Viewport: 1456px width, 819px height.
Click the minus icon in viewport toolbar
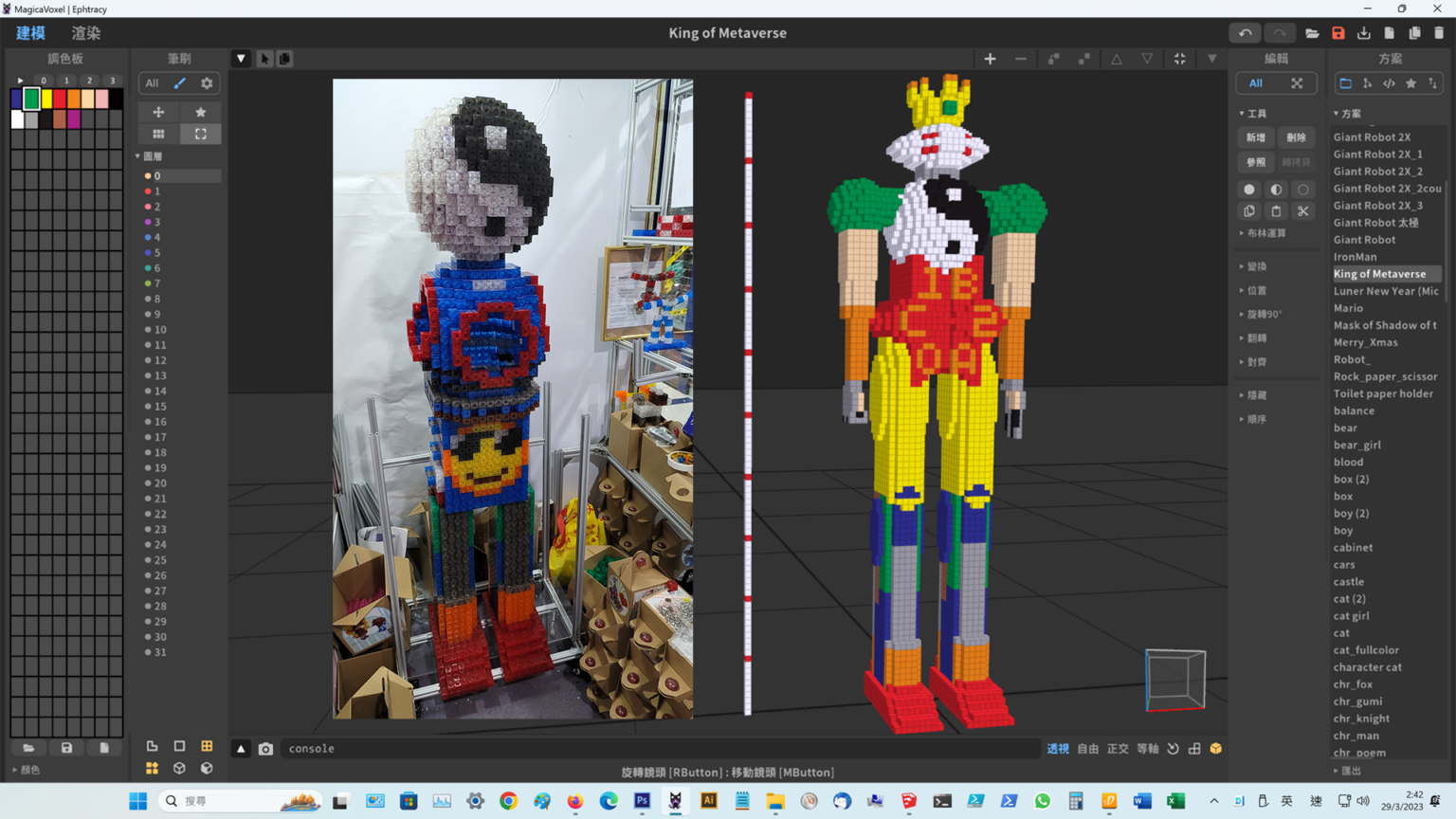(x=1021, y=59)
